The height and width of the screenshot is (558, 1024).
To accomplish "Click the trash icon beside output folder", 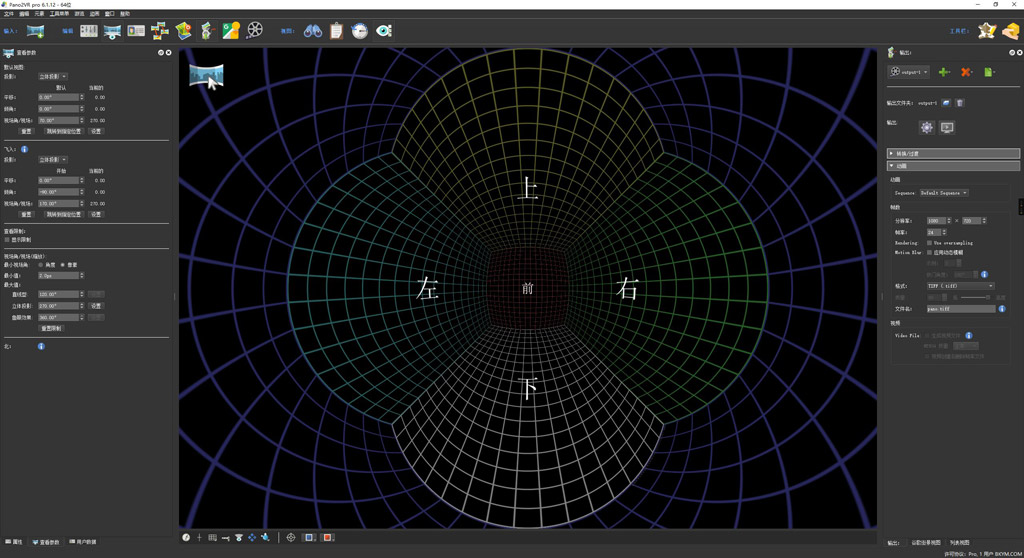I will (959, 103).
